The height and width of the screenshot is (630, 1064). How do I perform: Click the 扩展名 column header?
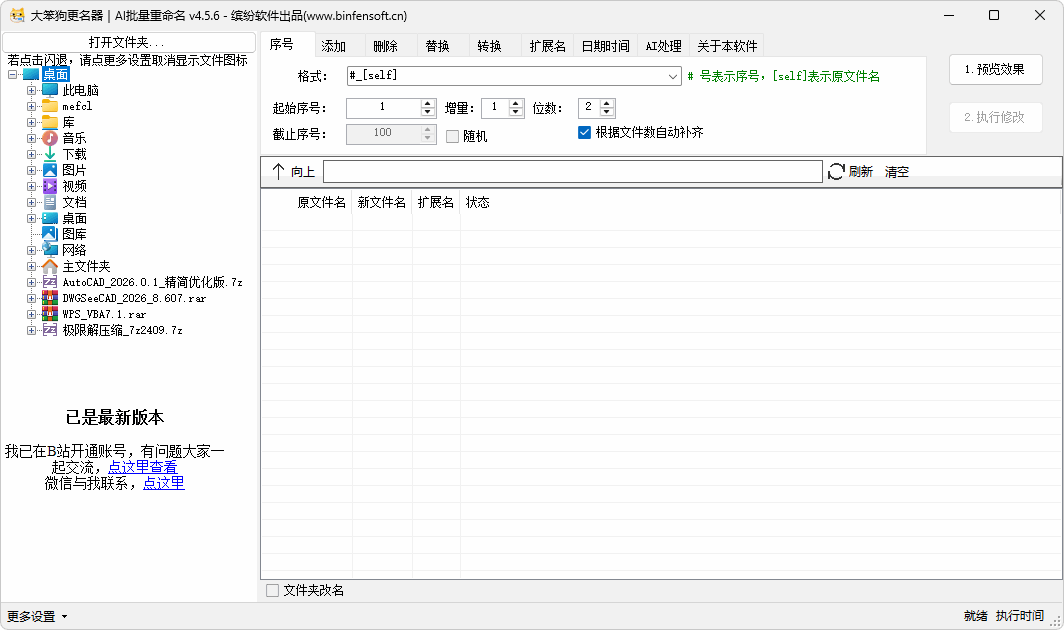pyautogui.click(x=436, y=202)
